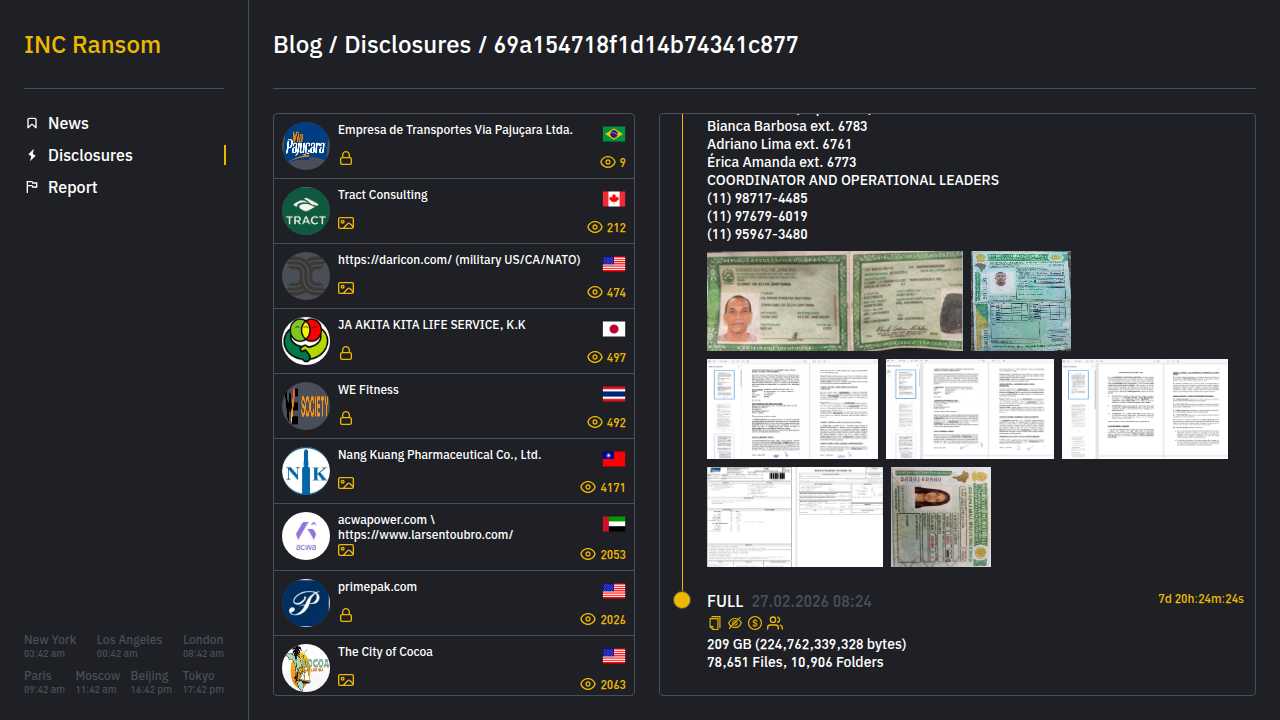Click the crossed-out eye icon under FULL

[x=735, y=623]
